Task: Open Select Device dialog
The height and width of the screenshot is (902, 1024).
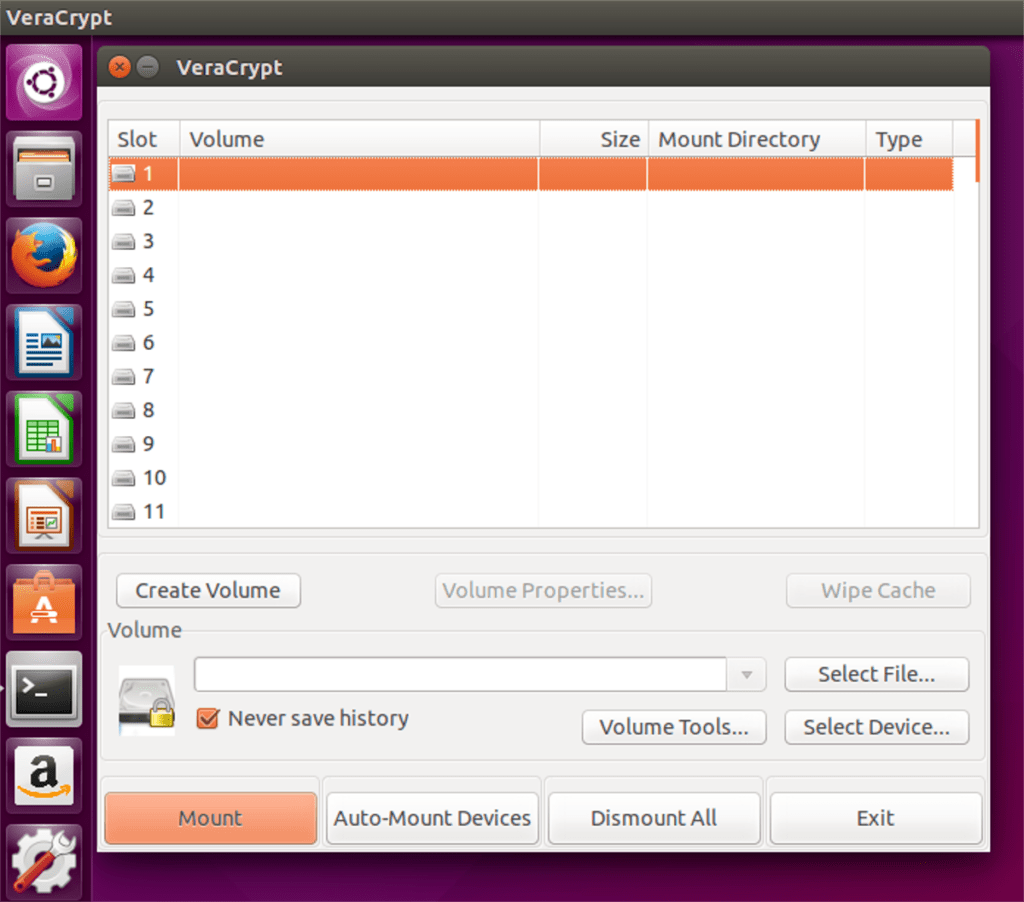Action: pos(876,727)
